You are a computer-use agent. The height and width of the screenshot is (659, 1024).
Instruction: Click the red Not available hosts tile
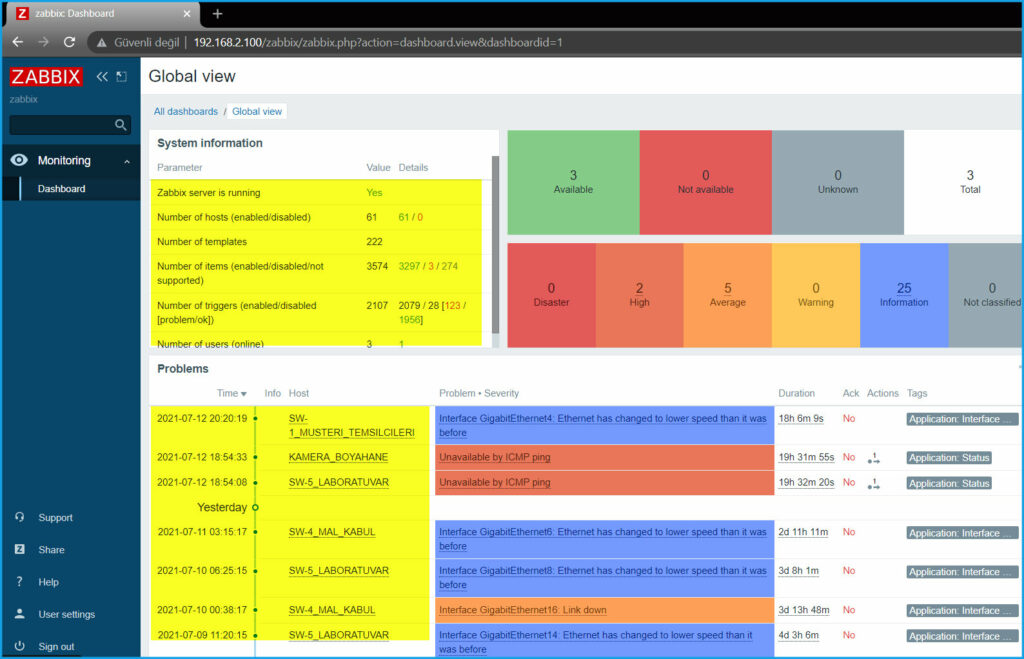(705, 182)
